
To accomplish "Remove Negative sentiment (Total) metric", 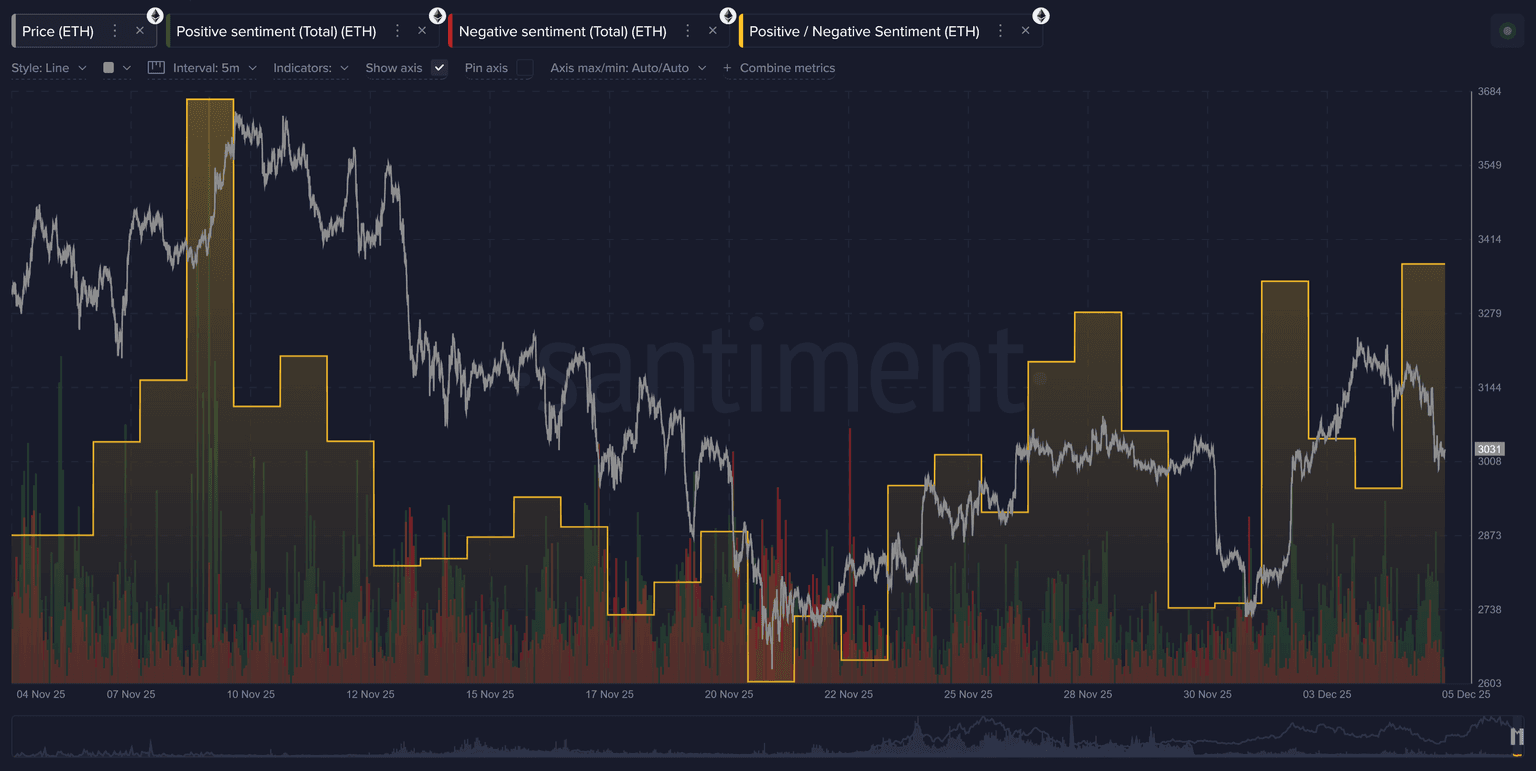I will tap(713, 31).
